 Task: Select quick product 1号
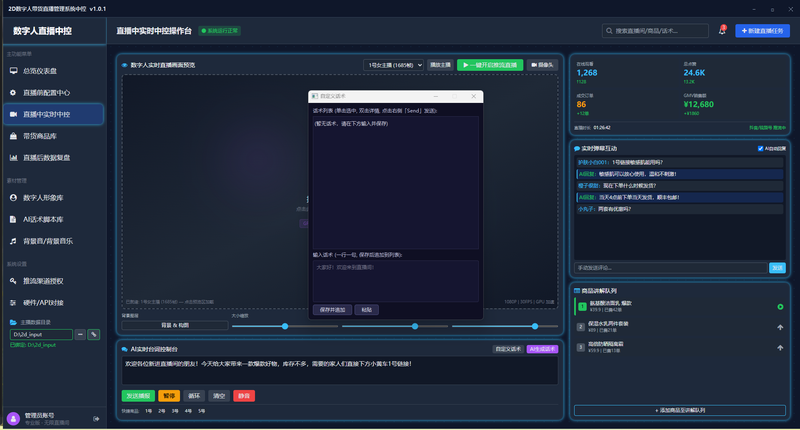pos(148,411)
